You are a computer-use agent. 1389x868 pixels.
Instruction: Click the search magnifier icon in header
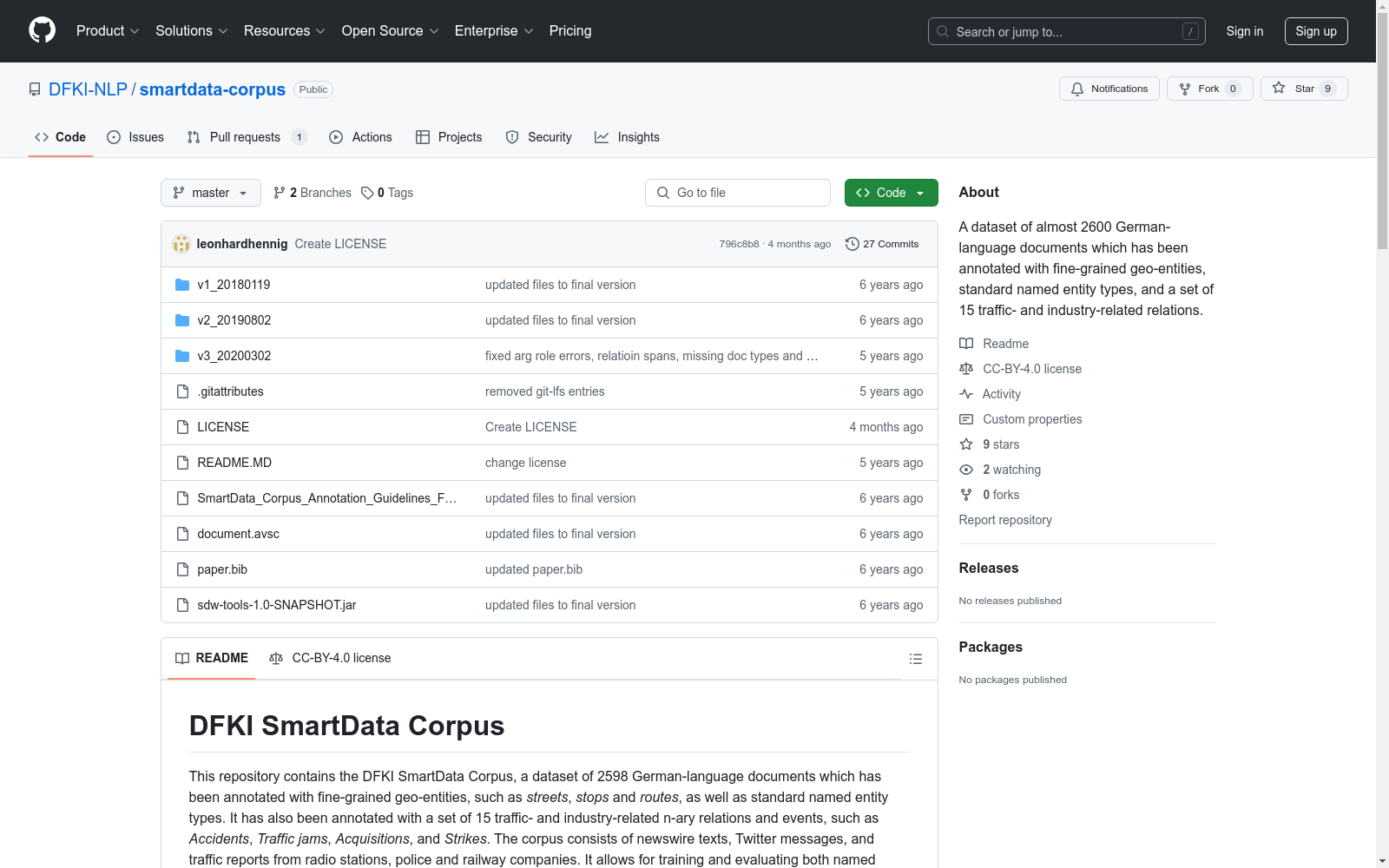point(943,31)
